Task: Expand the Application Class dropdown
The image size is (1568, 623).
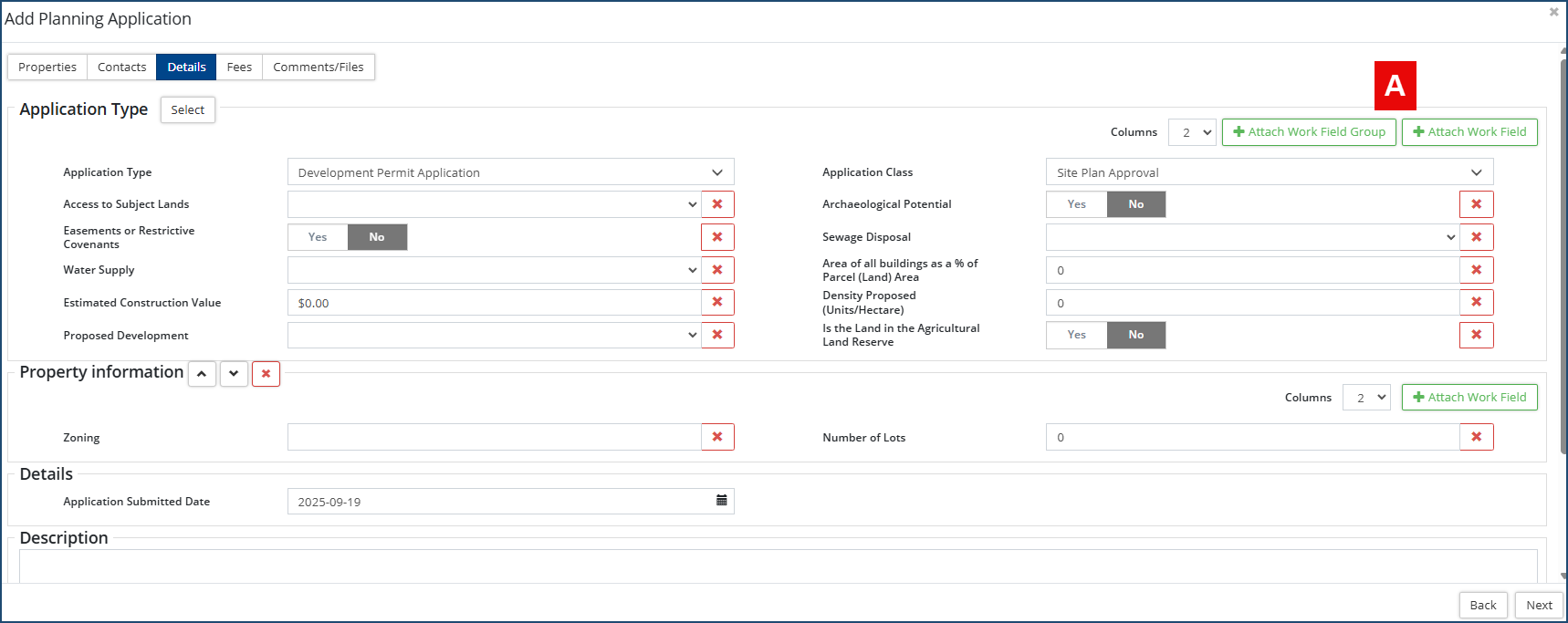Action: pos(1269,172)
